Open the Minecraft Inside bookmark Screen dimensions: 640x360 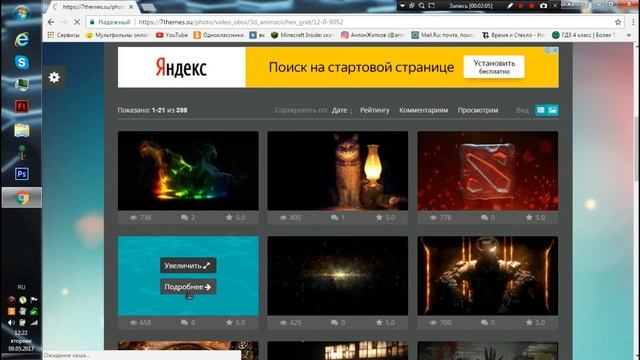click(x=302, y=35)
